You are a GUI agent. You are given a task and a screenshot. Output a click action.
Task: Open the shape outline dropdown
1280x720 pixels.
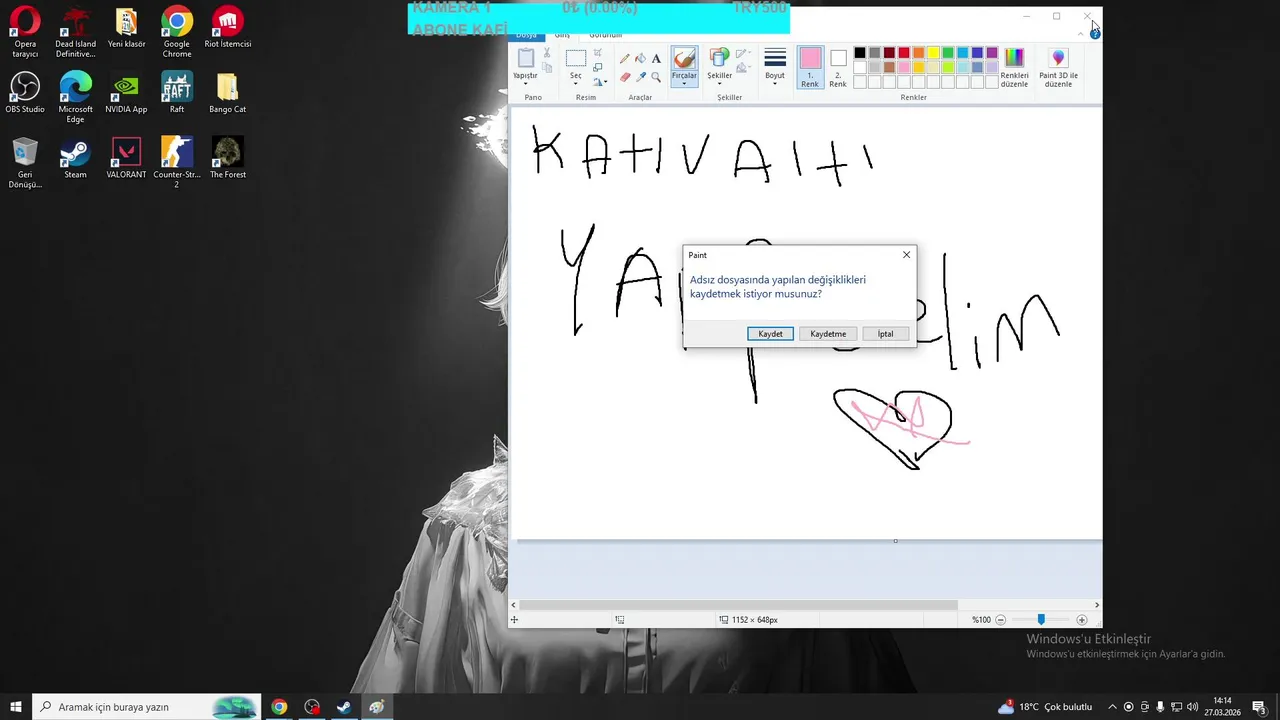pyautogui.click(x=743, y=54)
